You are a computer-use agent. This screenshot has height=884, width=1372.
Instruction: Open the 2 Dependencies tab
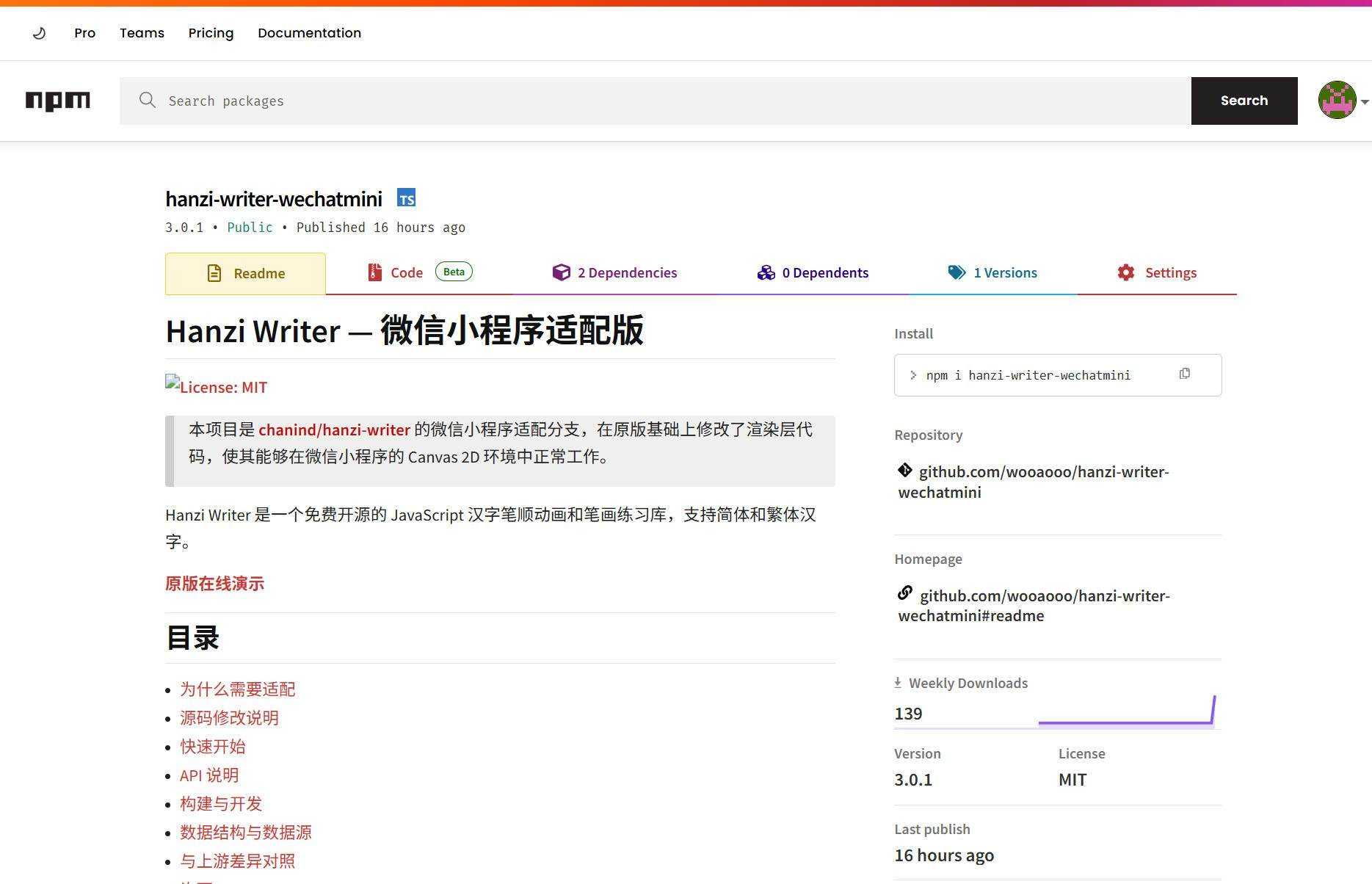615,272
